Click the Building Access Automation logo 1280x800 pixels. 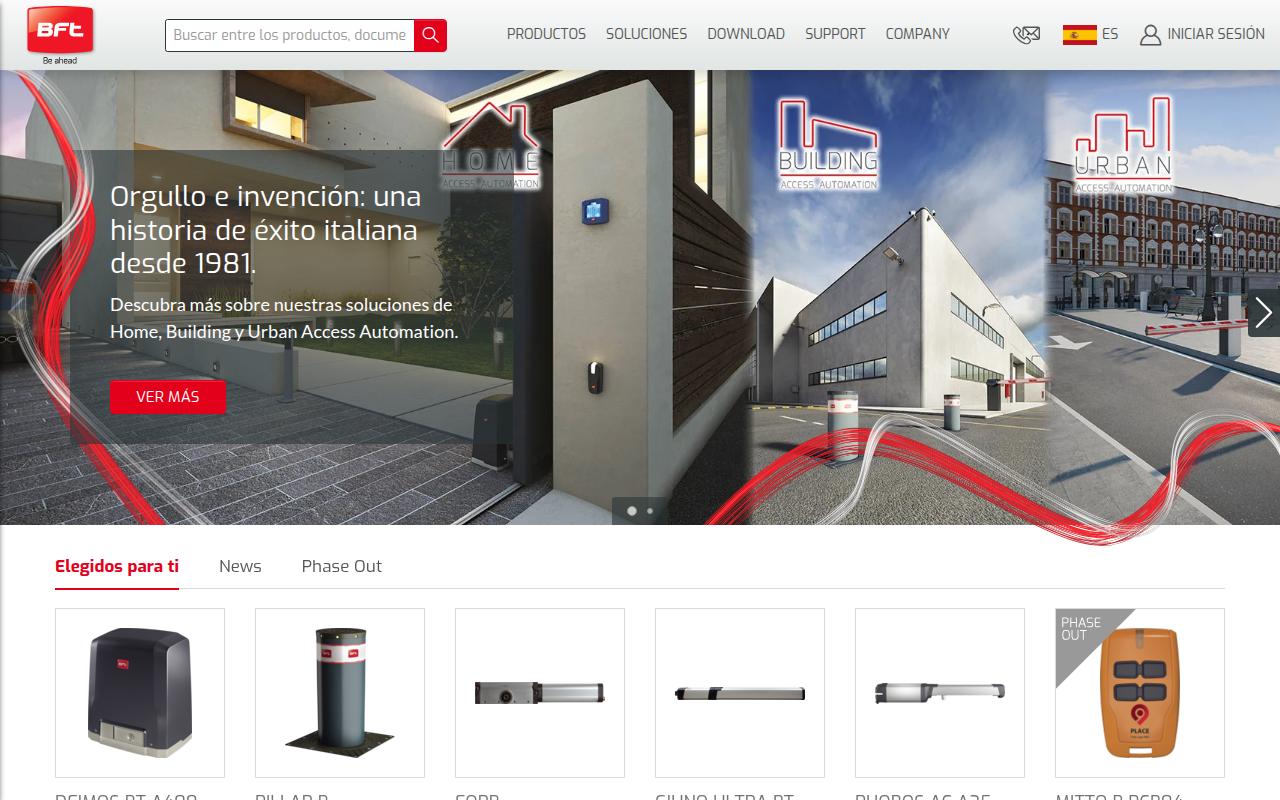point(828,144)
